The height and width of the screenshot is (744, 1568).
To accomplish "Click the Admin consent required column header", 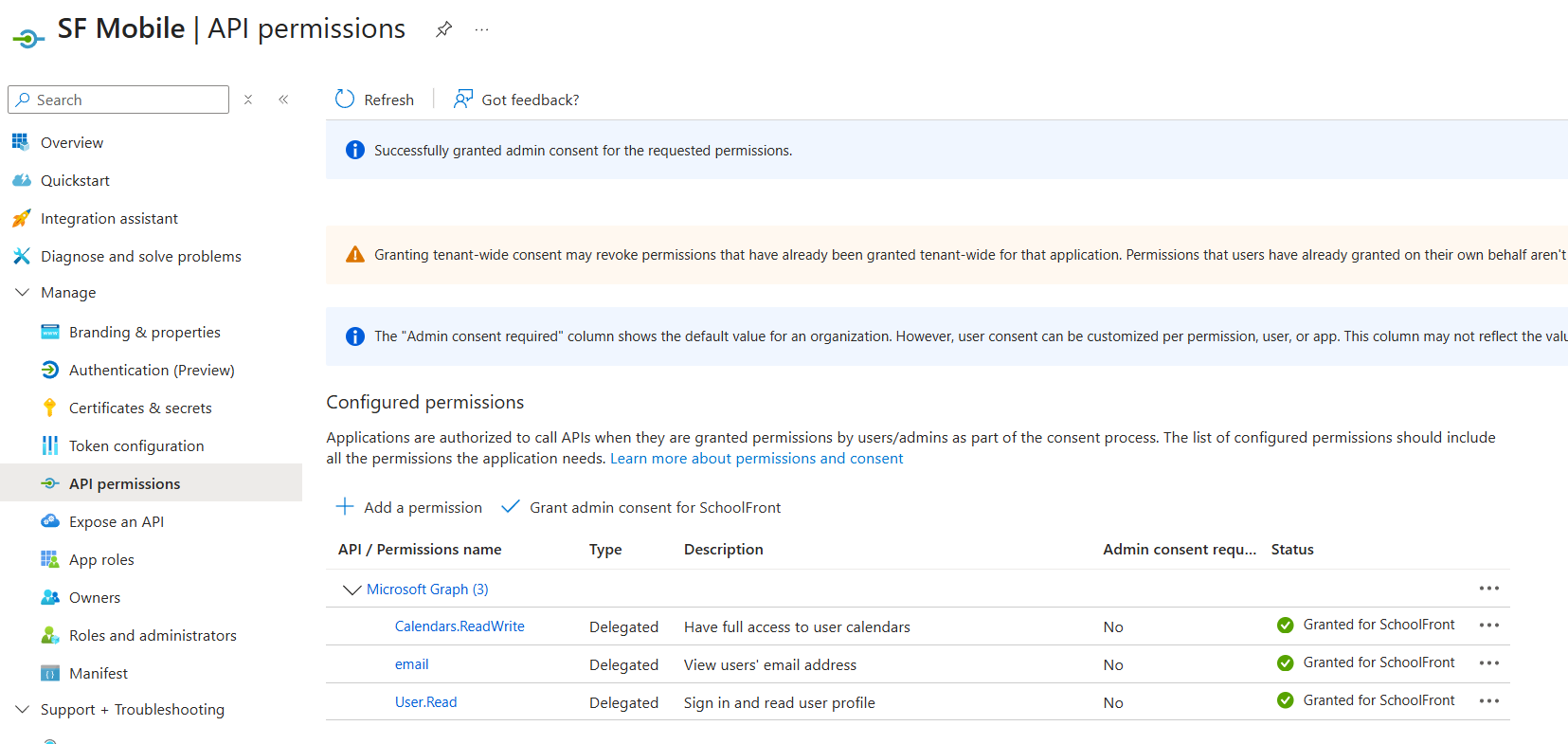I will pos(1180,550).
